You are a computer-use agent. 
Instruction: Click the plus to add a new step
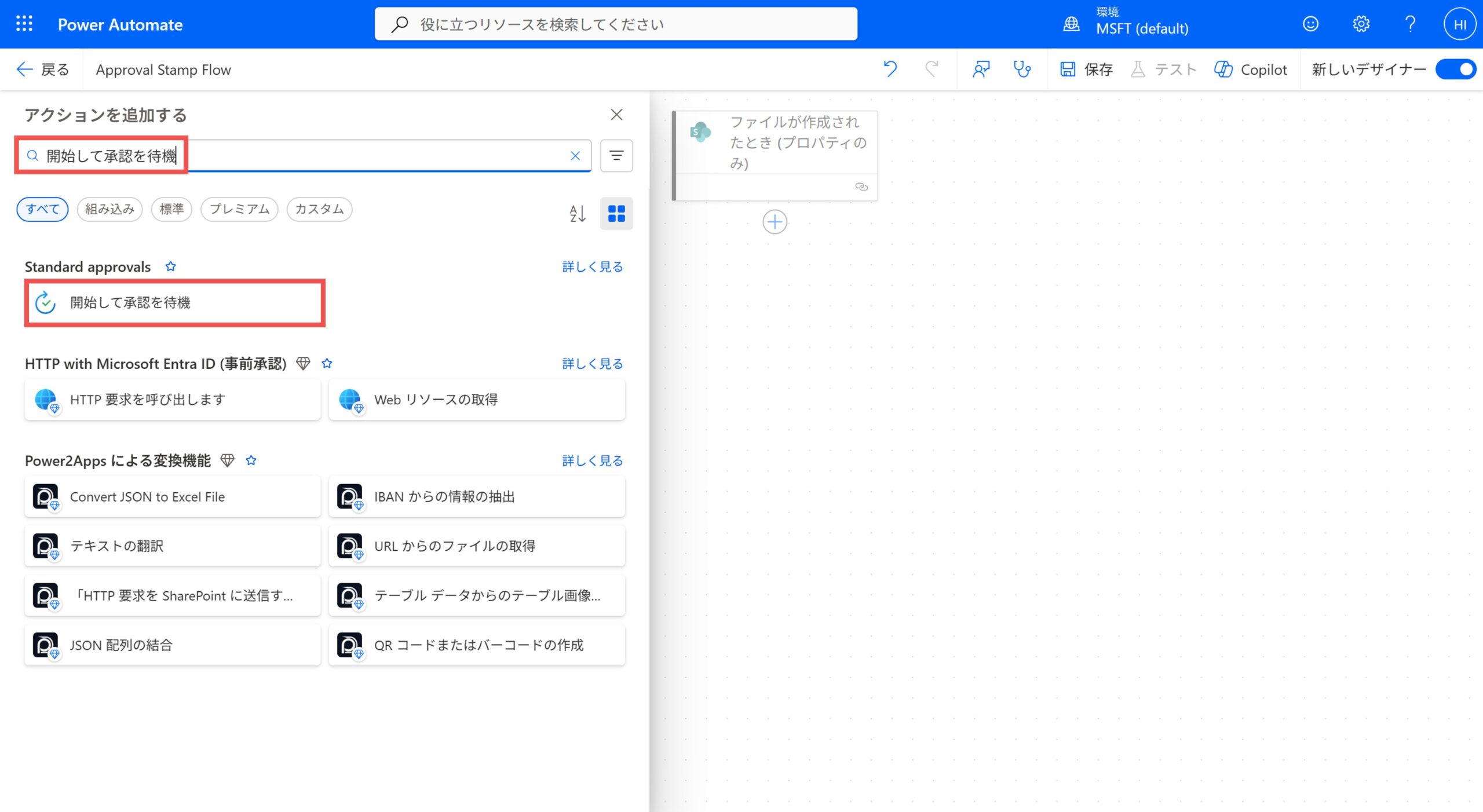coord(775,221)
